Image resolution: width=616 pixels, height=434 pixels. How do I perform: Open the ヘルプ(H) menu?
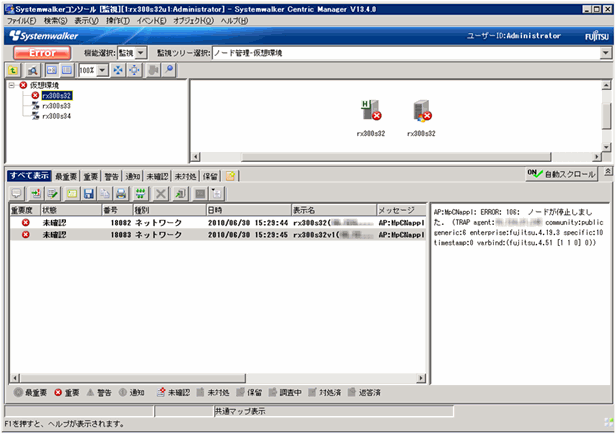point(234,21)
